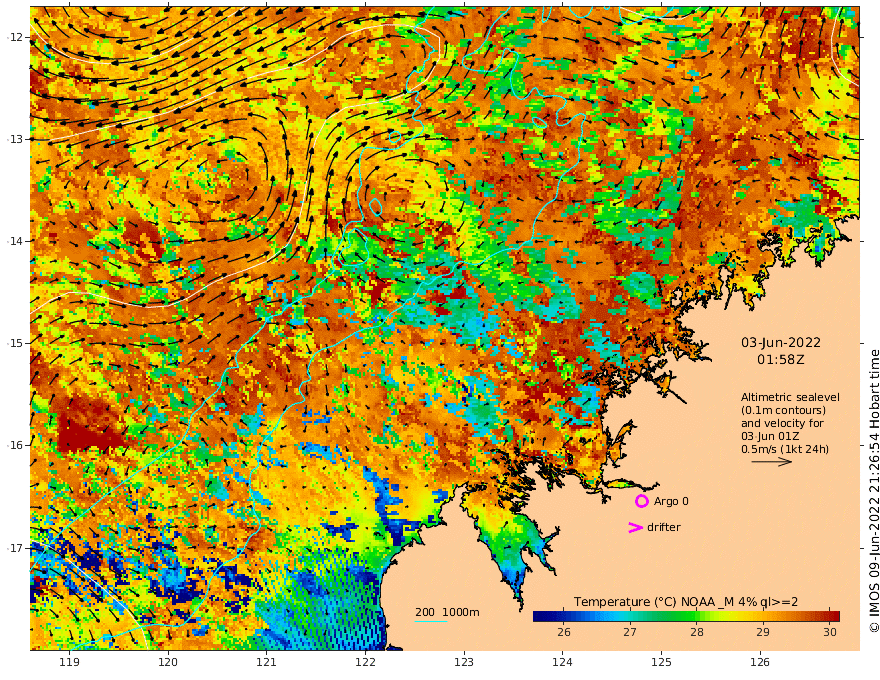This screenshot has height=680, width=880.
Task: Click the time label 01:58Z
Action: click(781, 360)
